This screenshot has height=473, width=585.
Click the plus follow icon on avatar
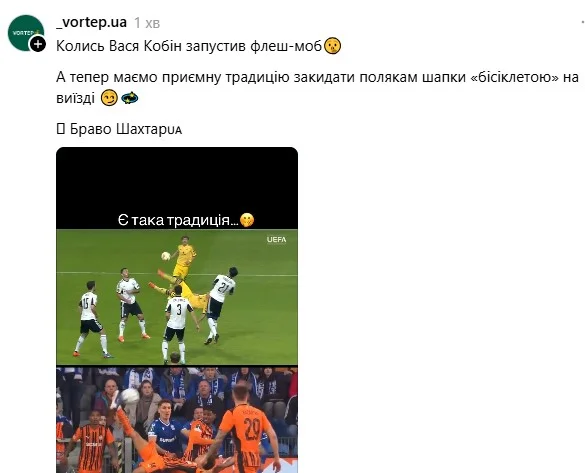point(38,44)
